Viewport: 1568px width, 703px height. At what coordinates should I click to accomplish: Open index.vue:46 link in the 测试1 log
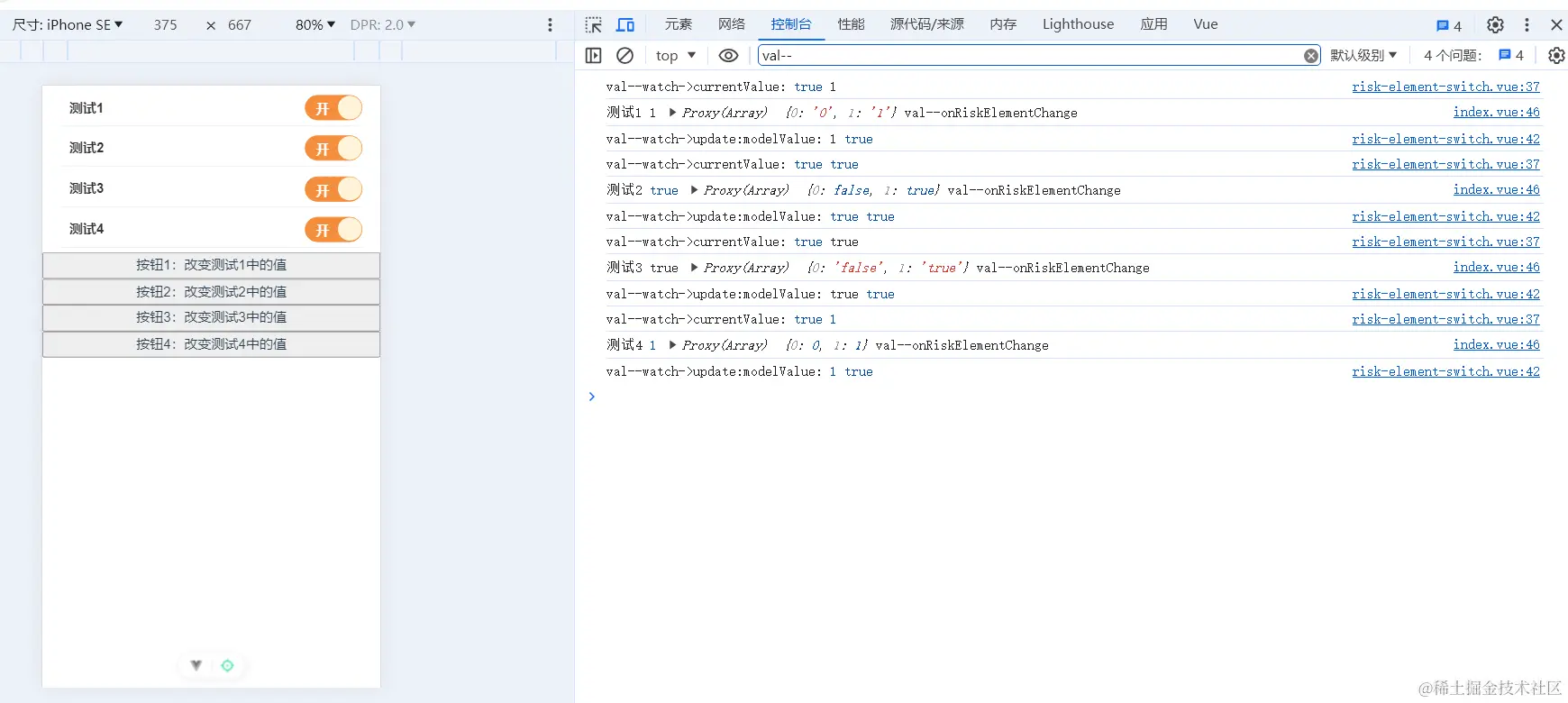pyautogui.click(x=1497, y=112)
